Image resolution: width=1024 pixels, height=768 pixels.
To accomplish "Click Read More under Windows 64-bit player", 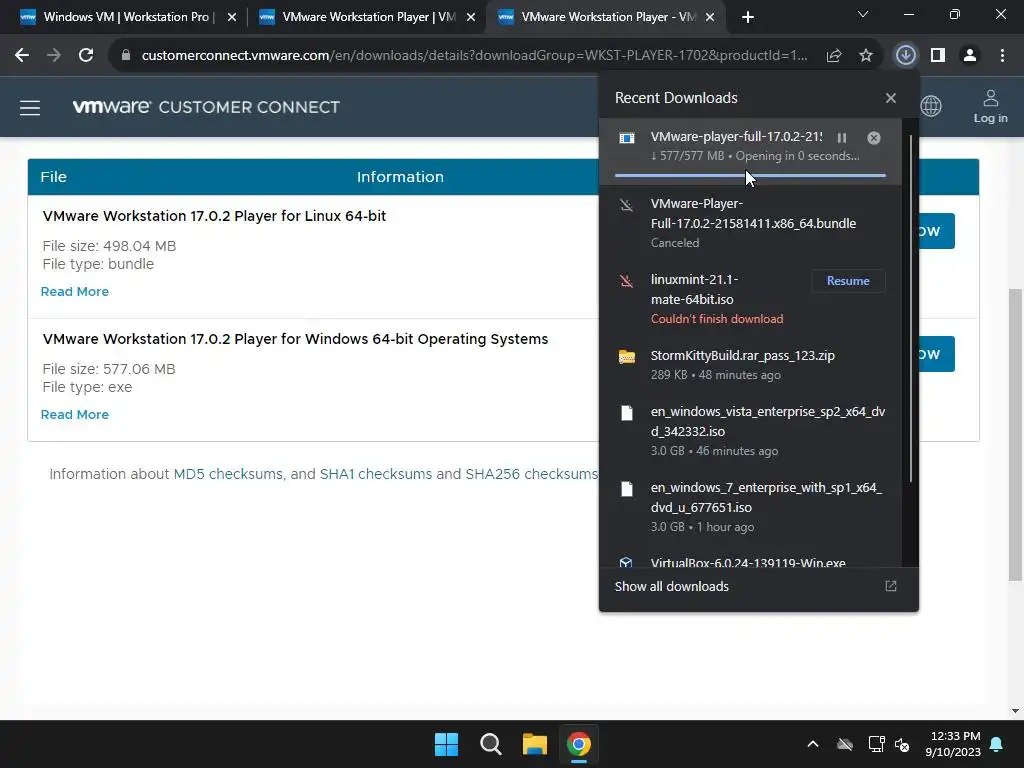I will click(74, 415).
